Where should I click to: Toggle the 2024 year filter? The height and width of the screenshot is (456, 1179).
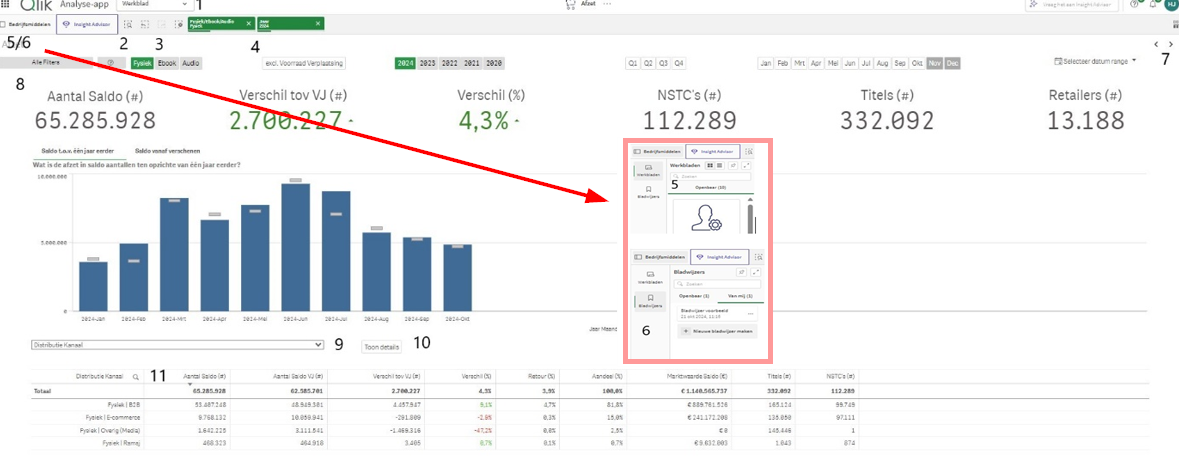coord(405,63)
